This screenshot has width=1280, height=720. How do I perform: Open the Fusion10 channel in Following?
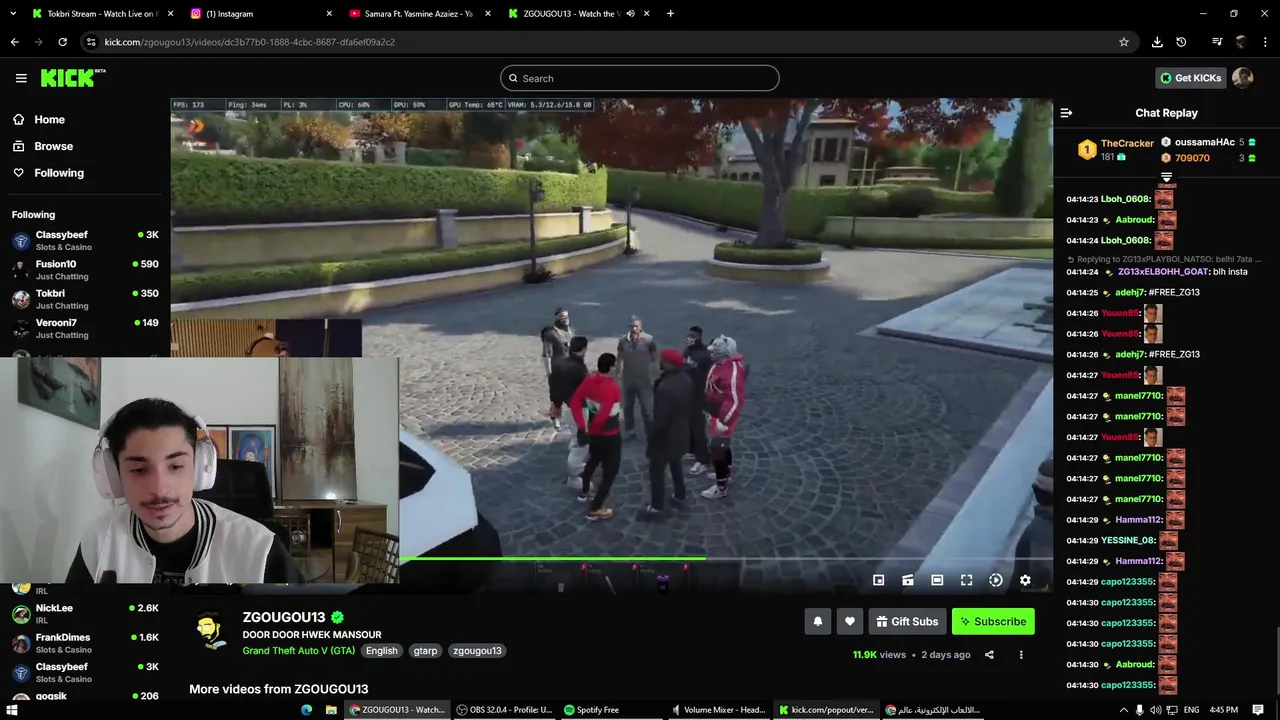tap(85, 270)
